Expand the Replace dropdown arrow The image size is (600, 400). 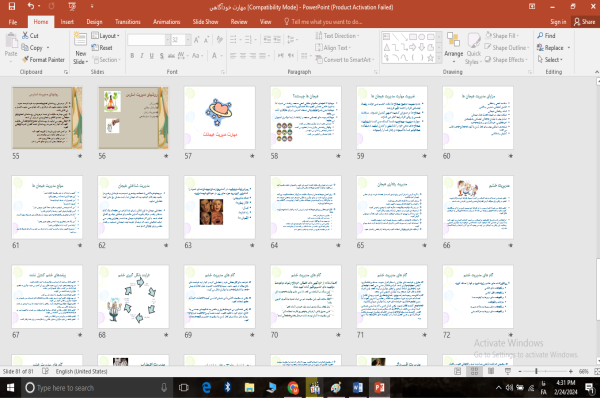coord(568,47)
